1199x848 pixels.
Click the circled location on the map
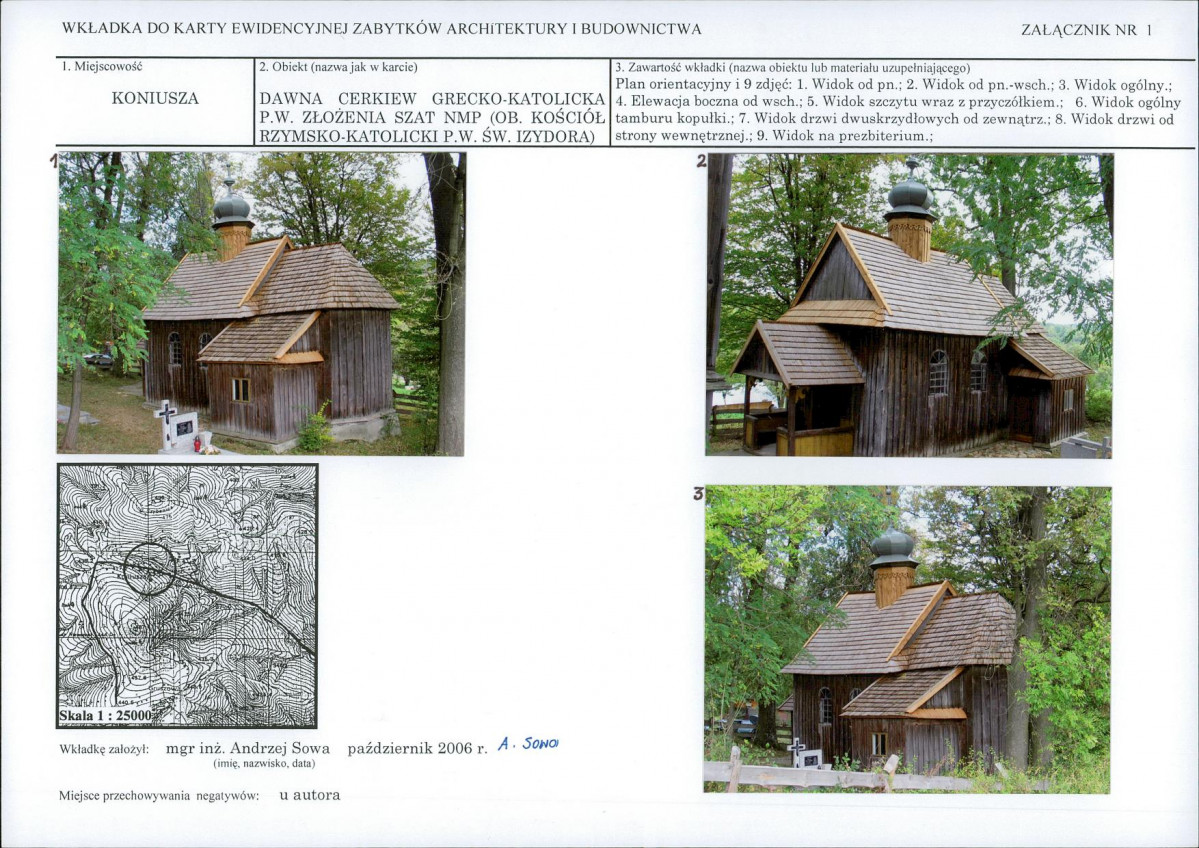coord(150,569)
